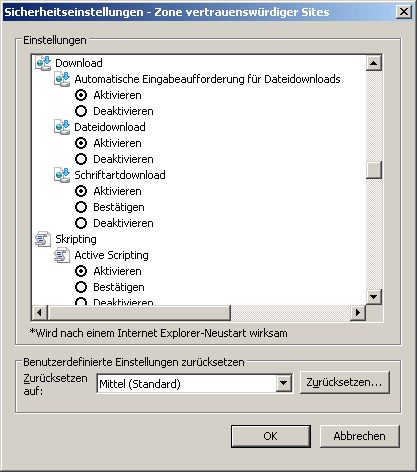This screenshot has height=472, width=417.
Task: Click the Active Scripting setting icon
Action: click(62, 255)
